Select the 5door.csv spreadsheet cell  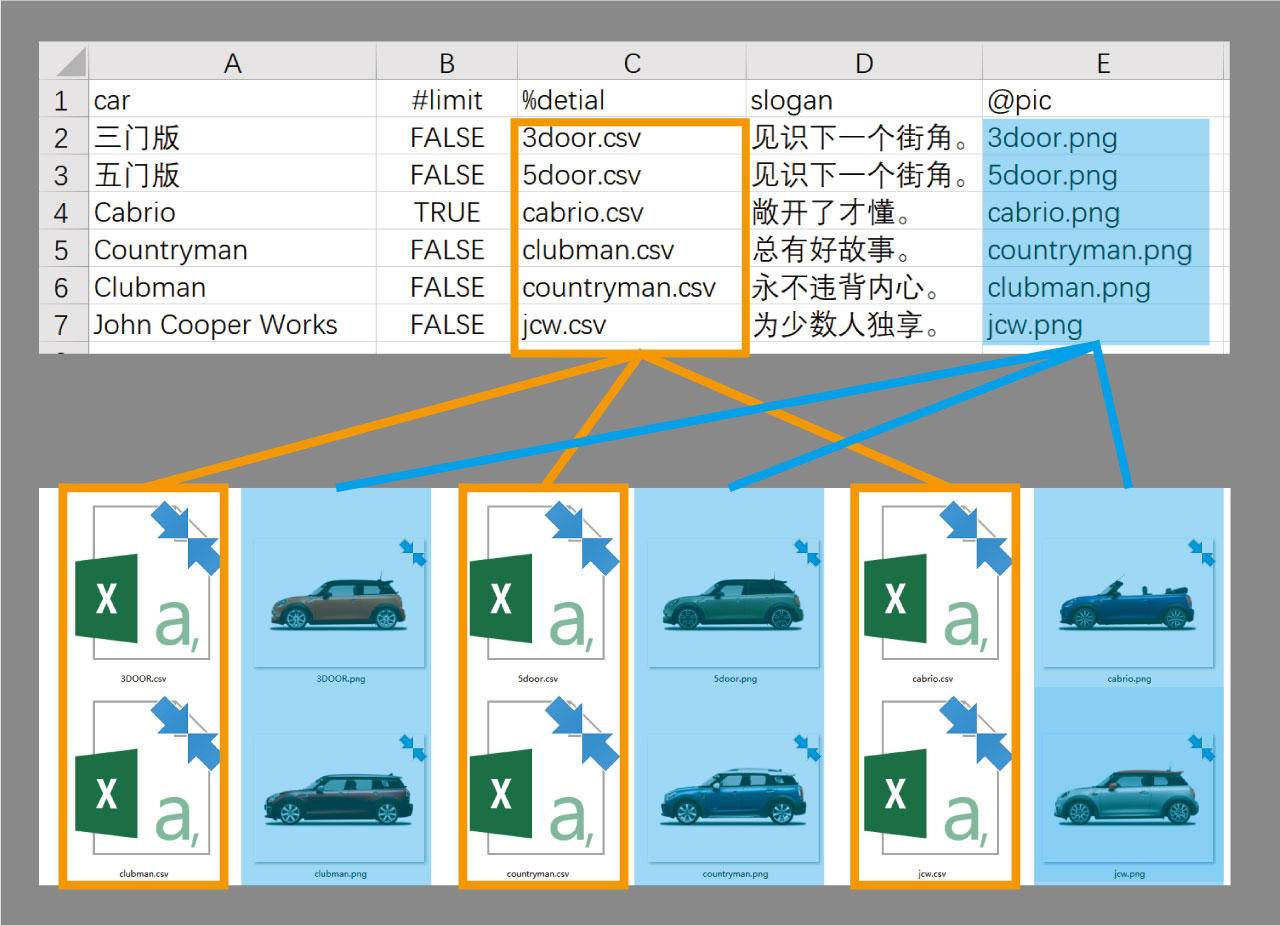[632, 174]
